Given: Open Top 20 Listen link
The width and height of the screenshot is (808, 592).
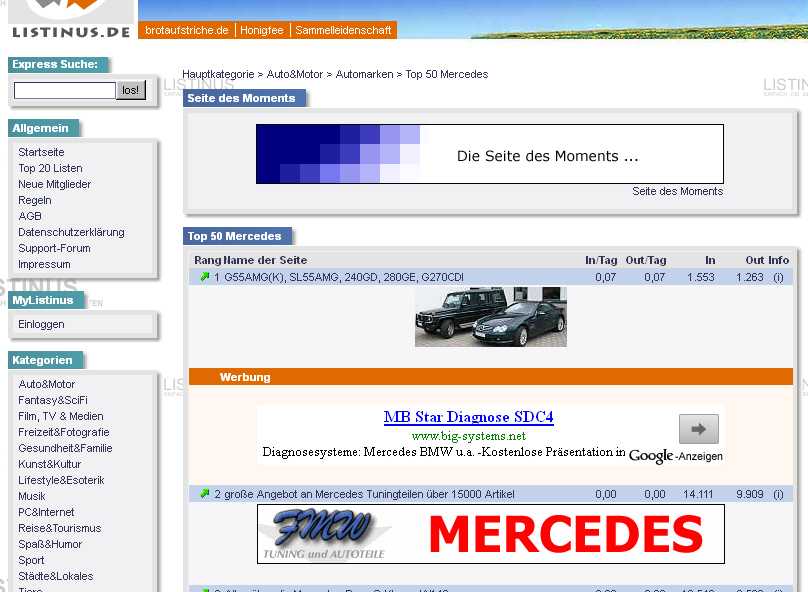Looking at the screenshot, I should (x=50, y=168).
